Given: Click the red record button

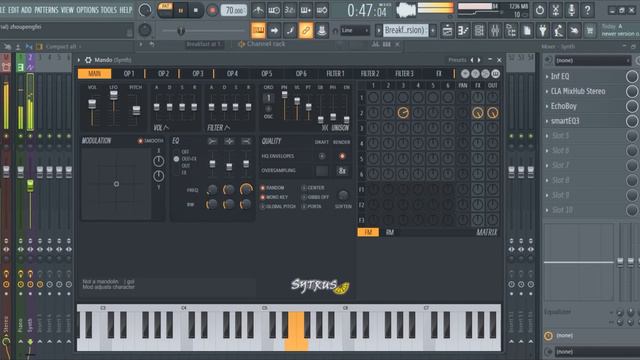Looking at the screenshot, I should pos(212,10).
